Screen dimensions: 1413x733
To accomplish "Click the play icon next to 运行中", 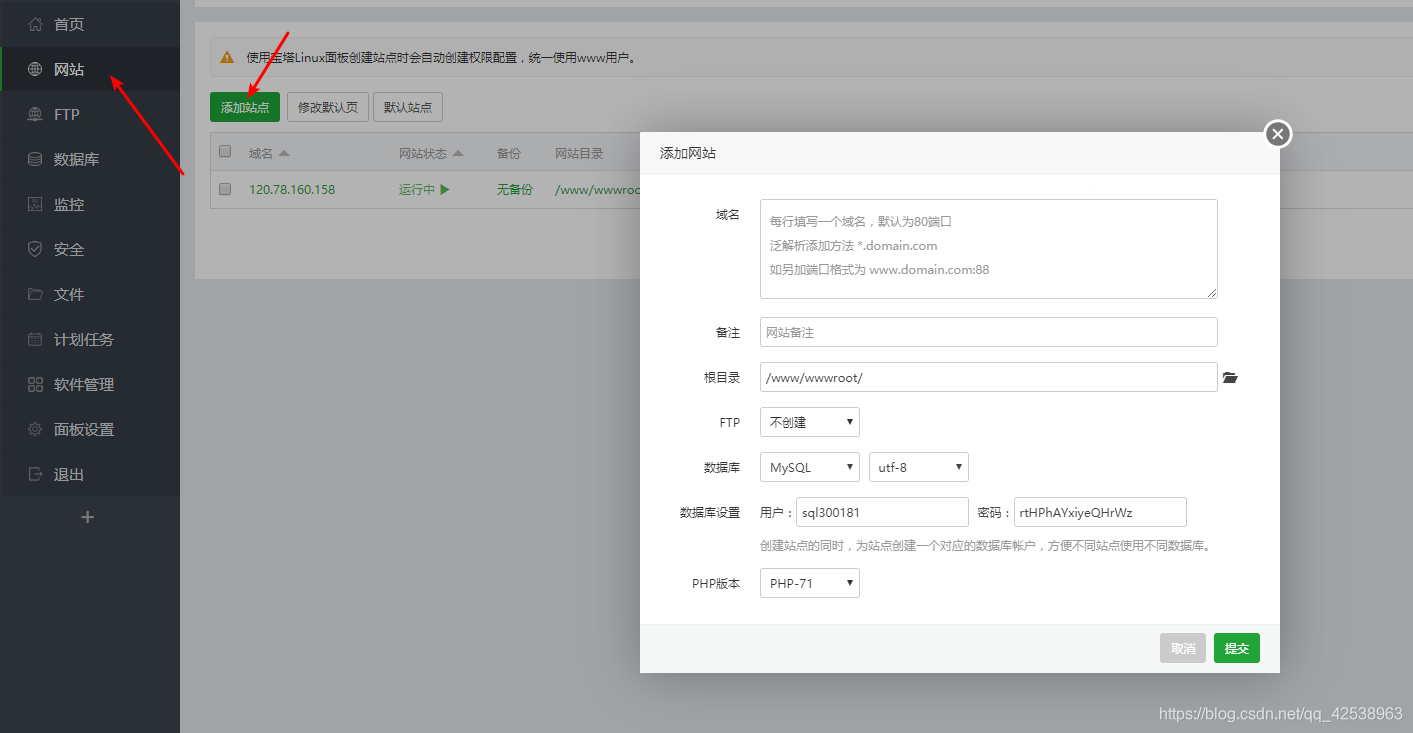I will click(x=444, y=189).
